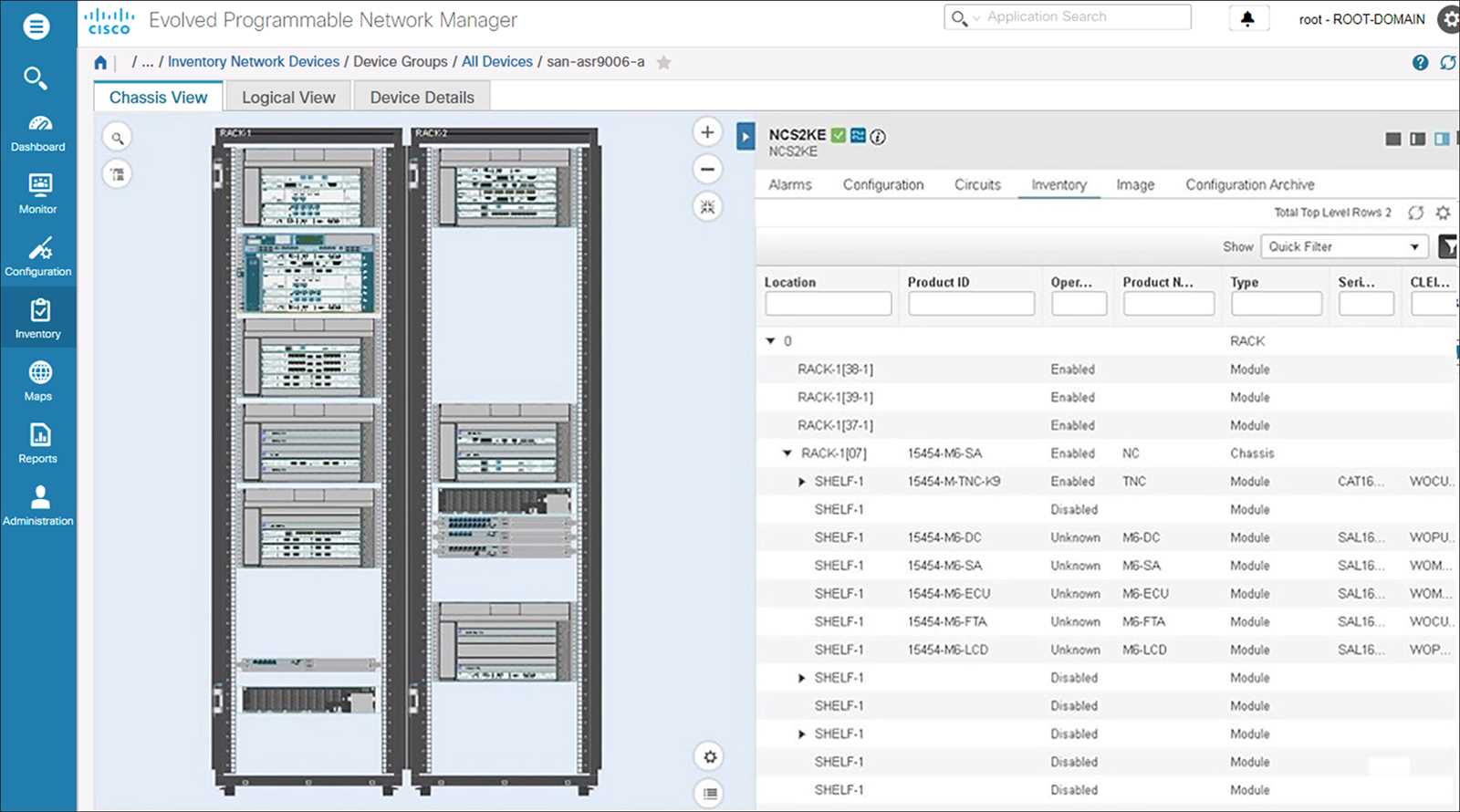Open Application Search dropdown arrow
This screenshot has width=1460, height=812.
tap(975, 17)
